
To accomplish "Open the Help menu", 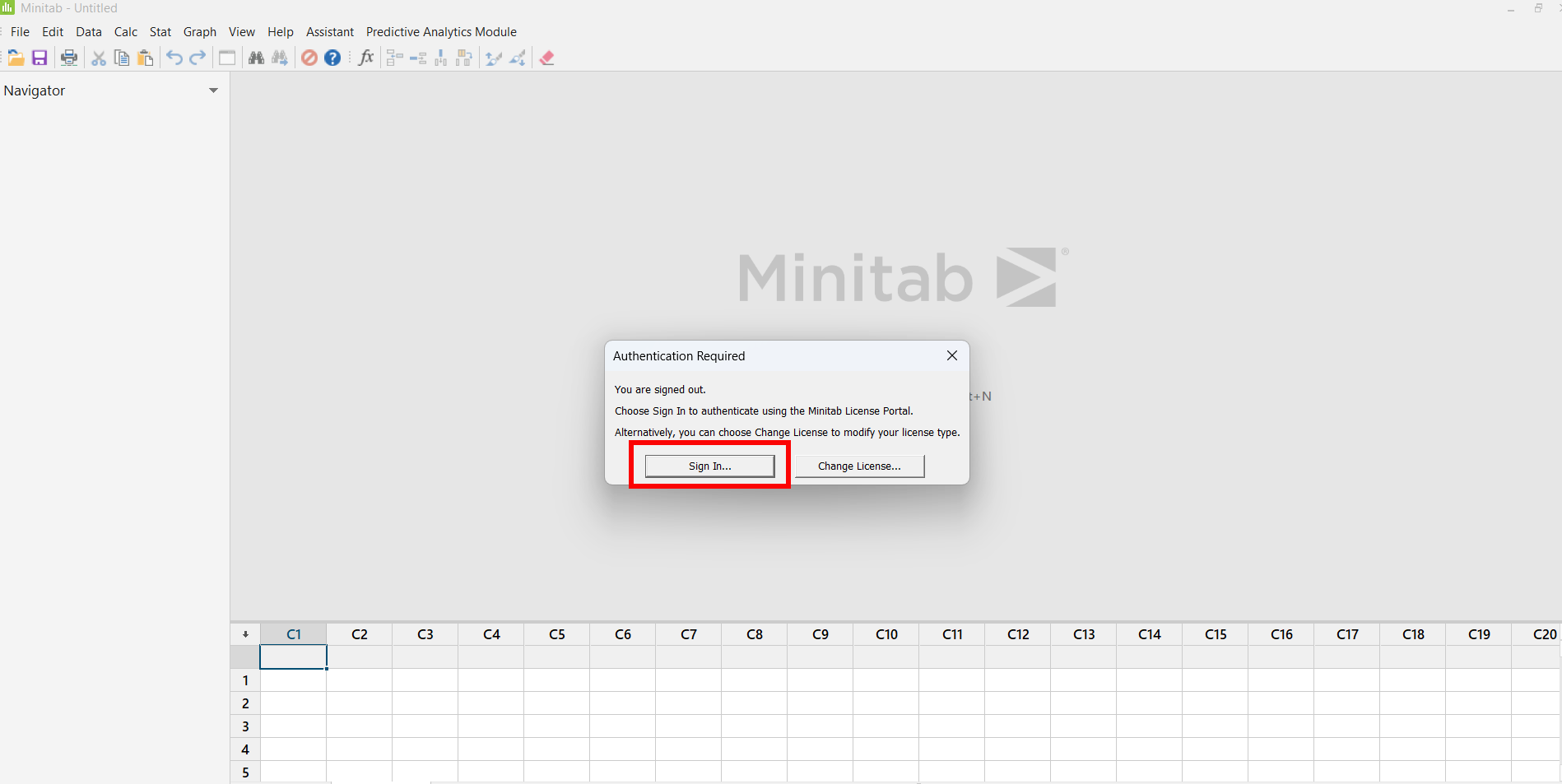I will [x=281, y=32].
